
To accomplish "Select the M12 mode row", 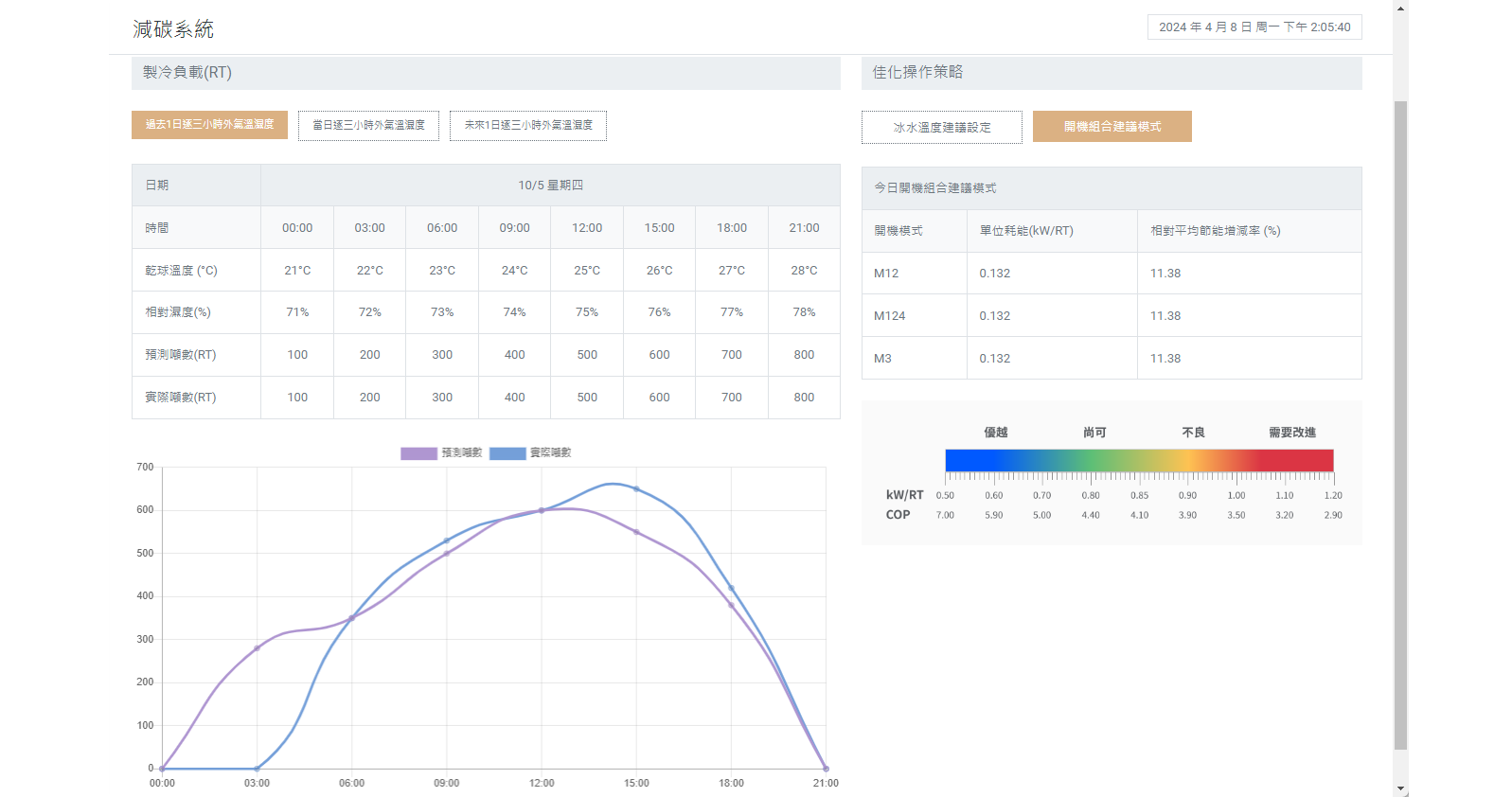I will coord(1112,274).
